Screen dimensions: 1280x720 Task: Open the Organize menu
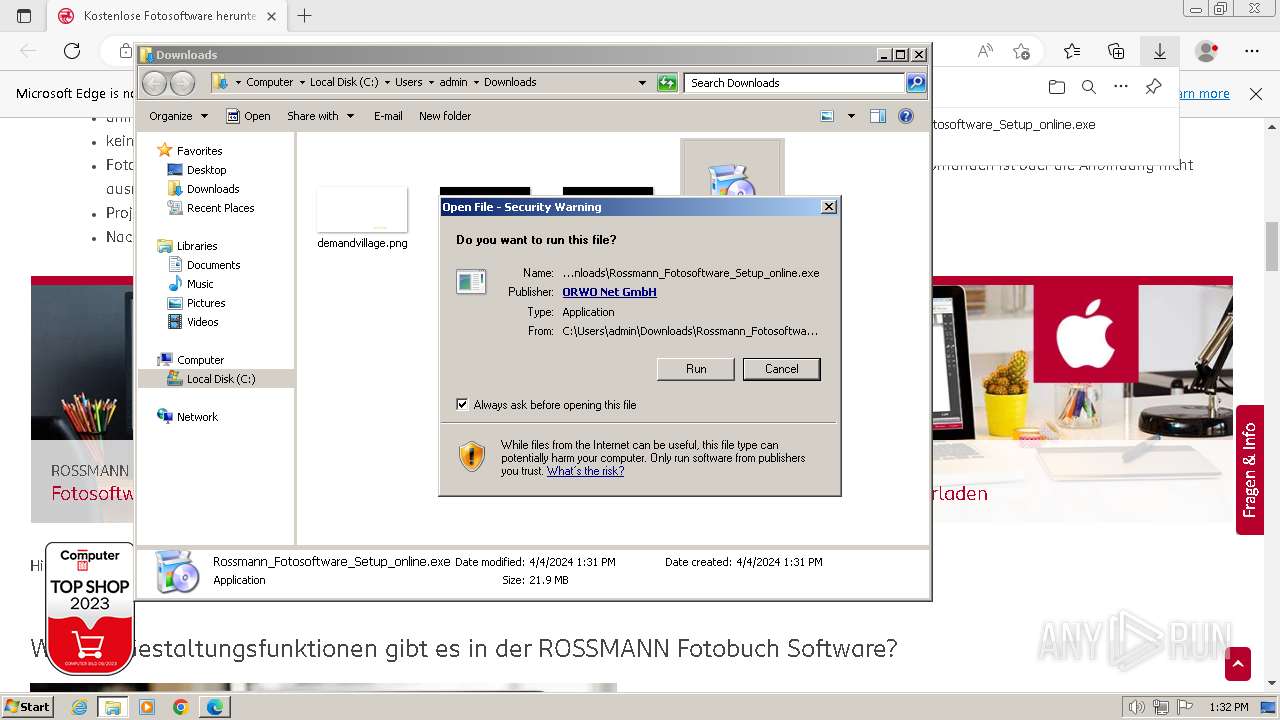tap(178, 116)
